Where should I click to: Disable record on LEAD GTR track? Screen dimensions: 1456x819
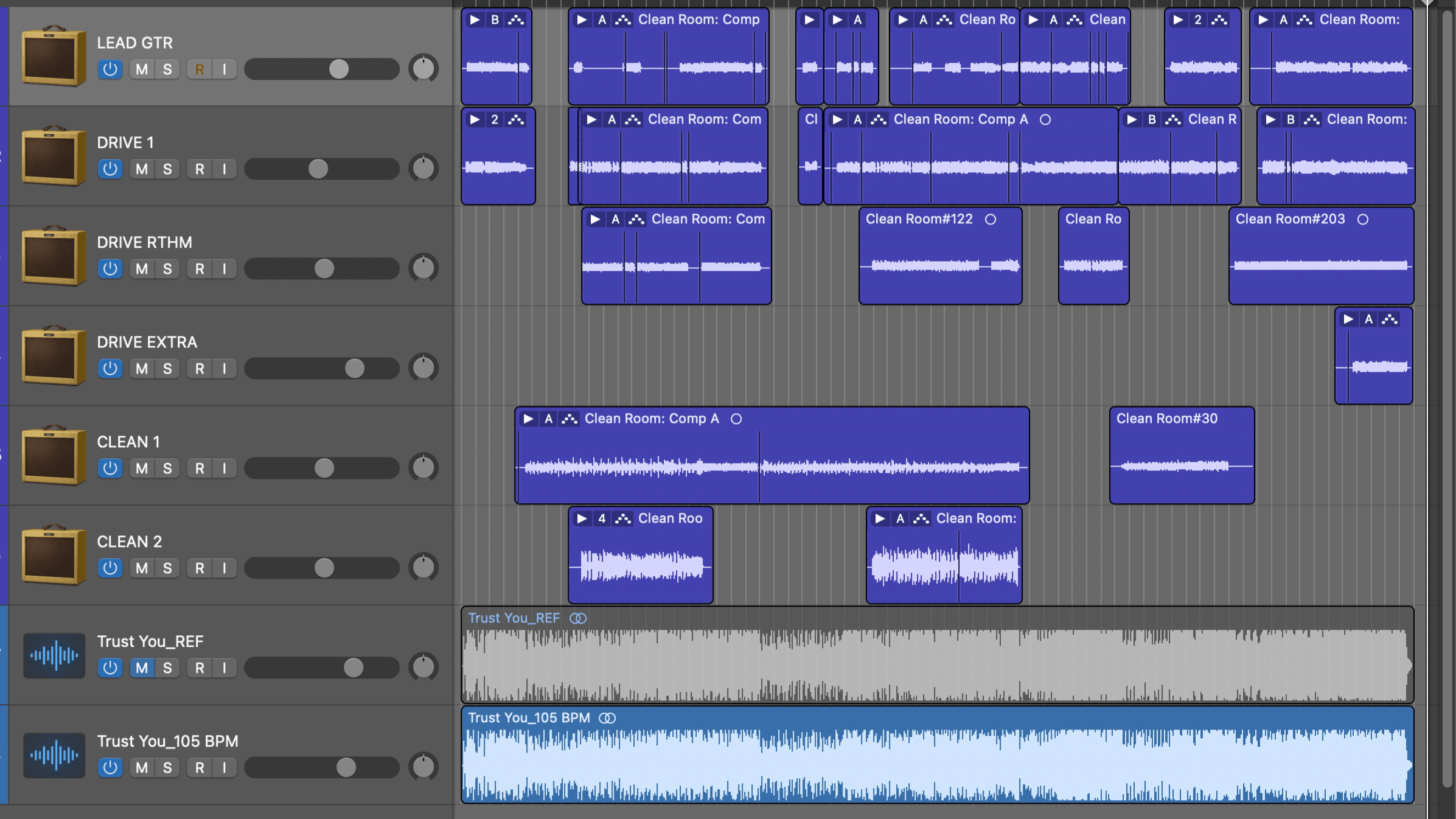pos(200,69)
